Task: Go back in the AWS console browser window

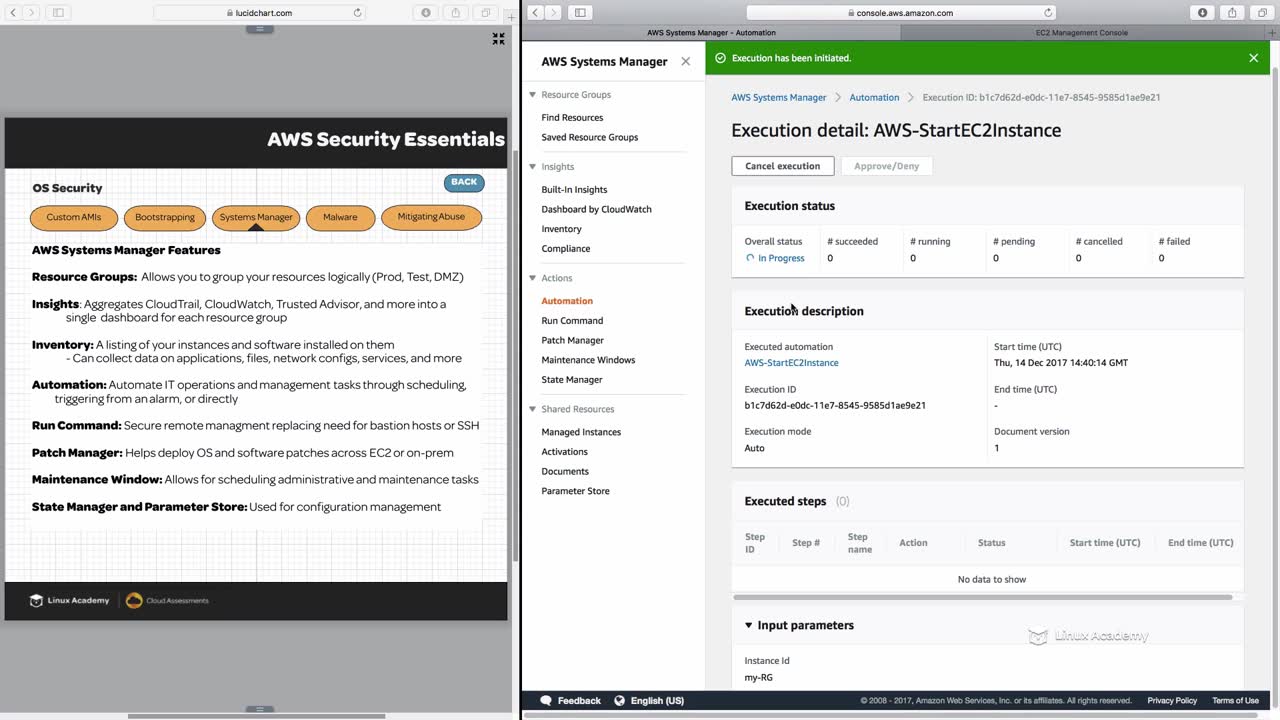Action: pyautogui.click(x=536, y=13)
